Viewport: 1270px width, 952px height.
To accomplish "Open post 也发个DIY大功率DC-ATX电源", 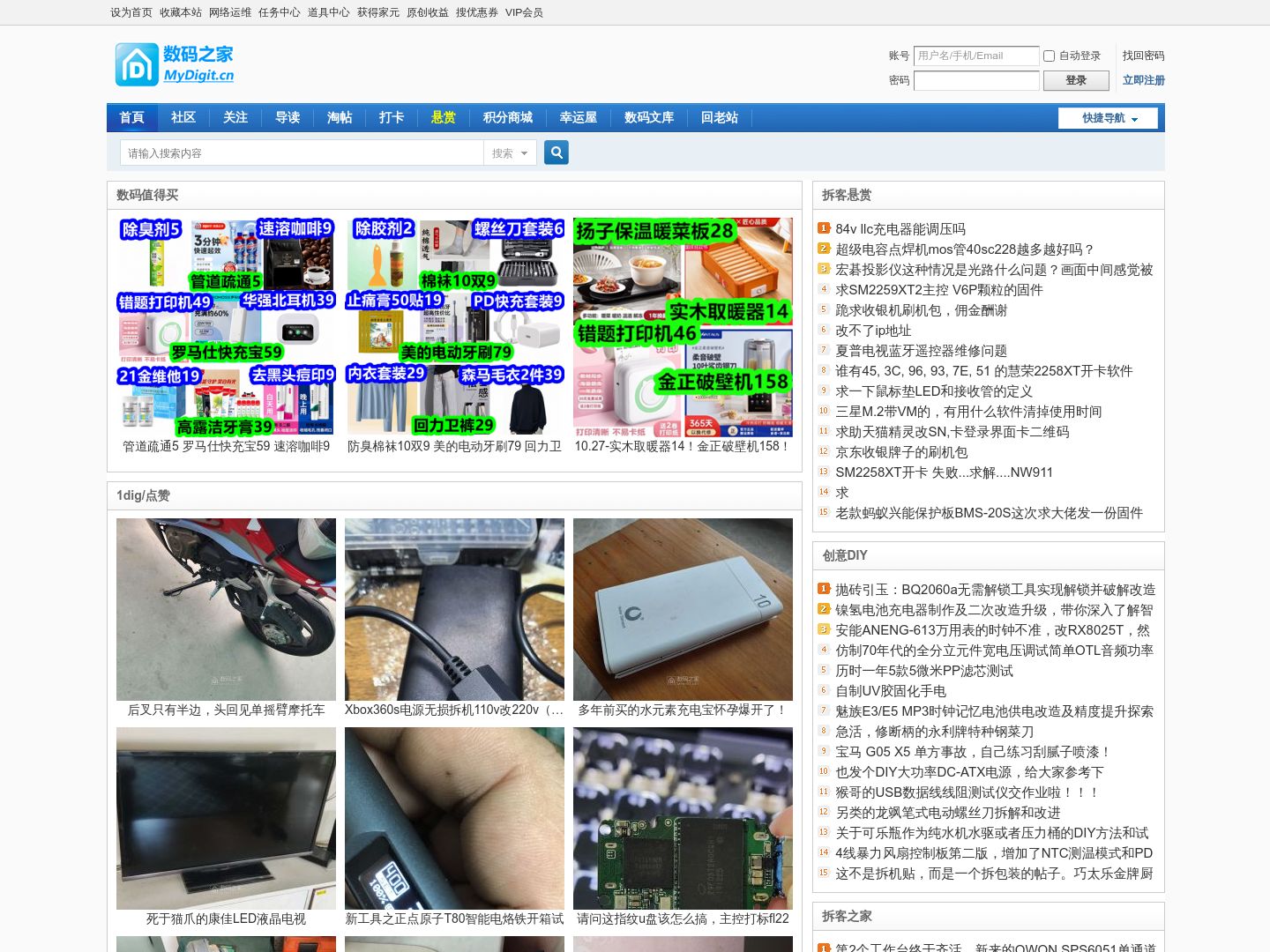I will 969,772.
